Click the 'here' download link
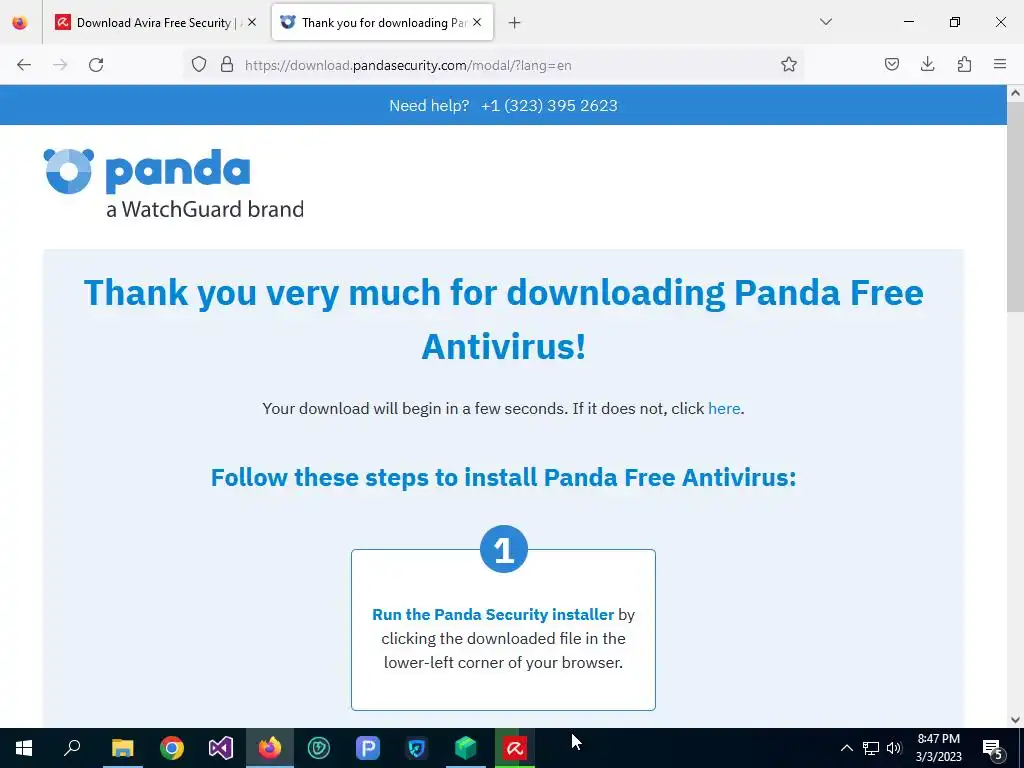Screen dimensions: 1024x768 click(724, 409)
